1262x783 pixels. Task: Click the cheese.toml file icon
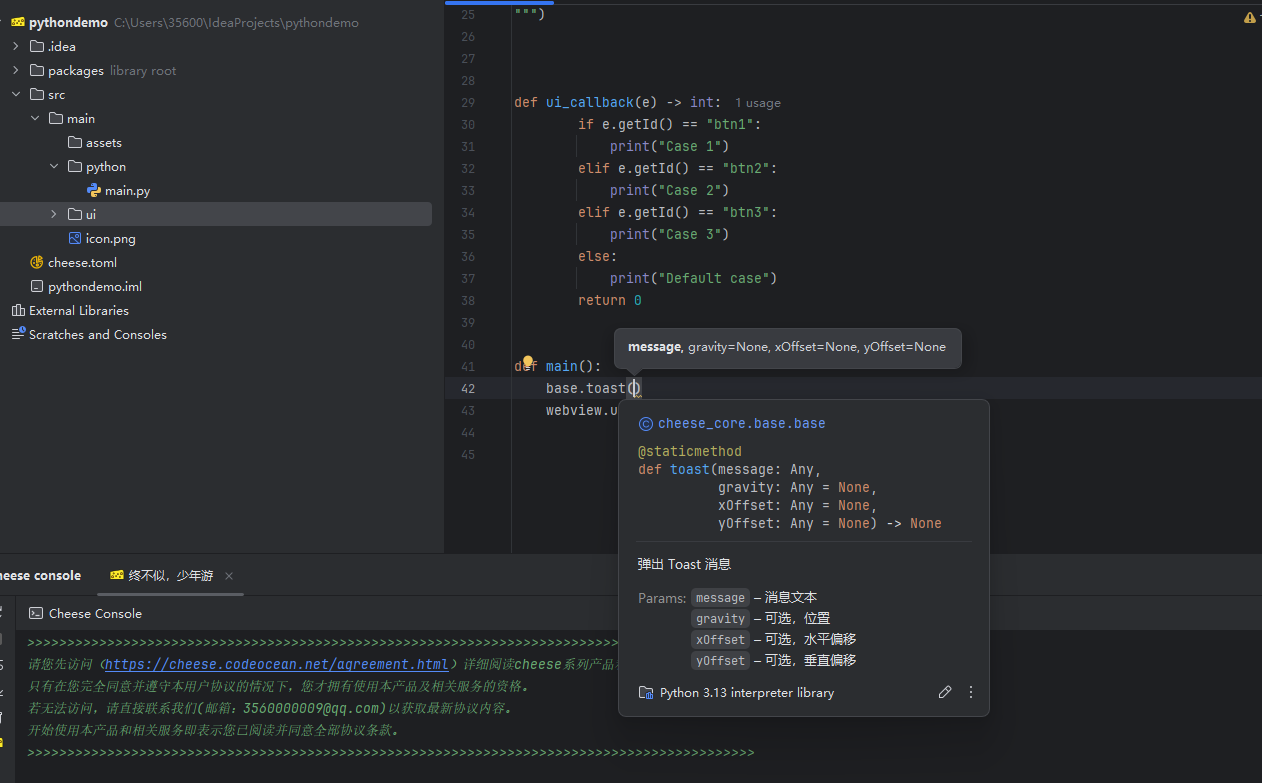click(x=37, y=262)
